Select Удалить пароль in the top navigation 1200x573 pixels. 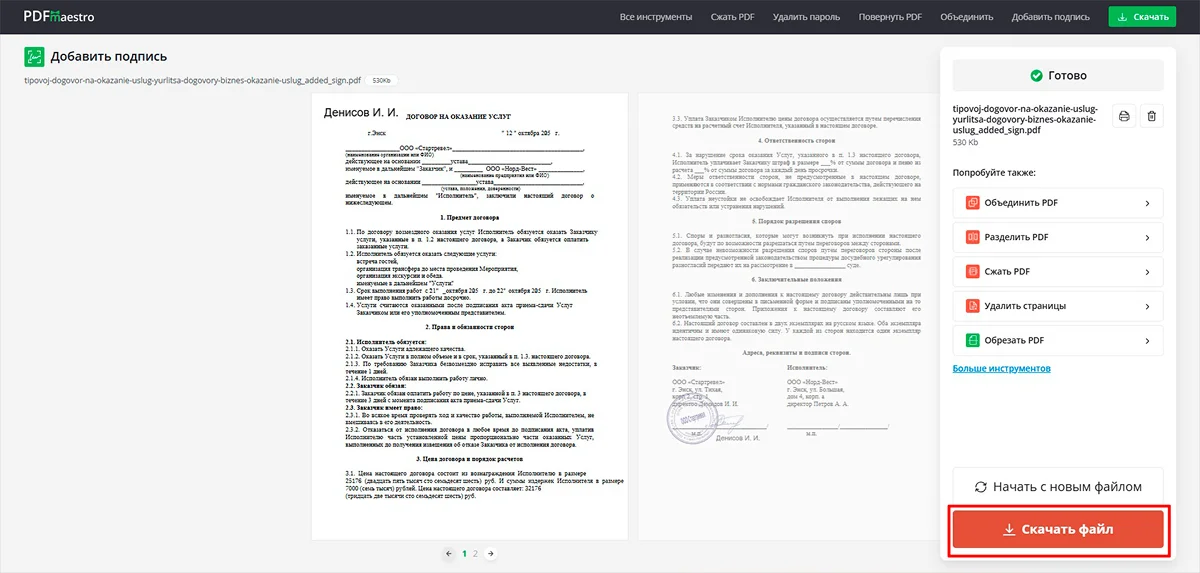[807, 17]
